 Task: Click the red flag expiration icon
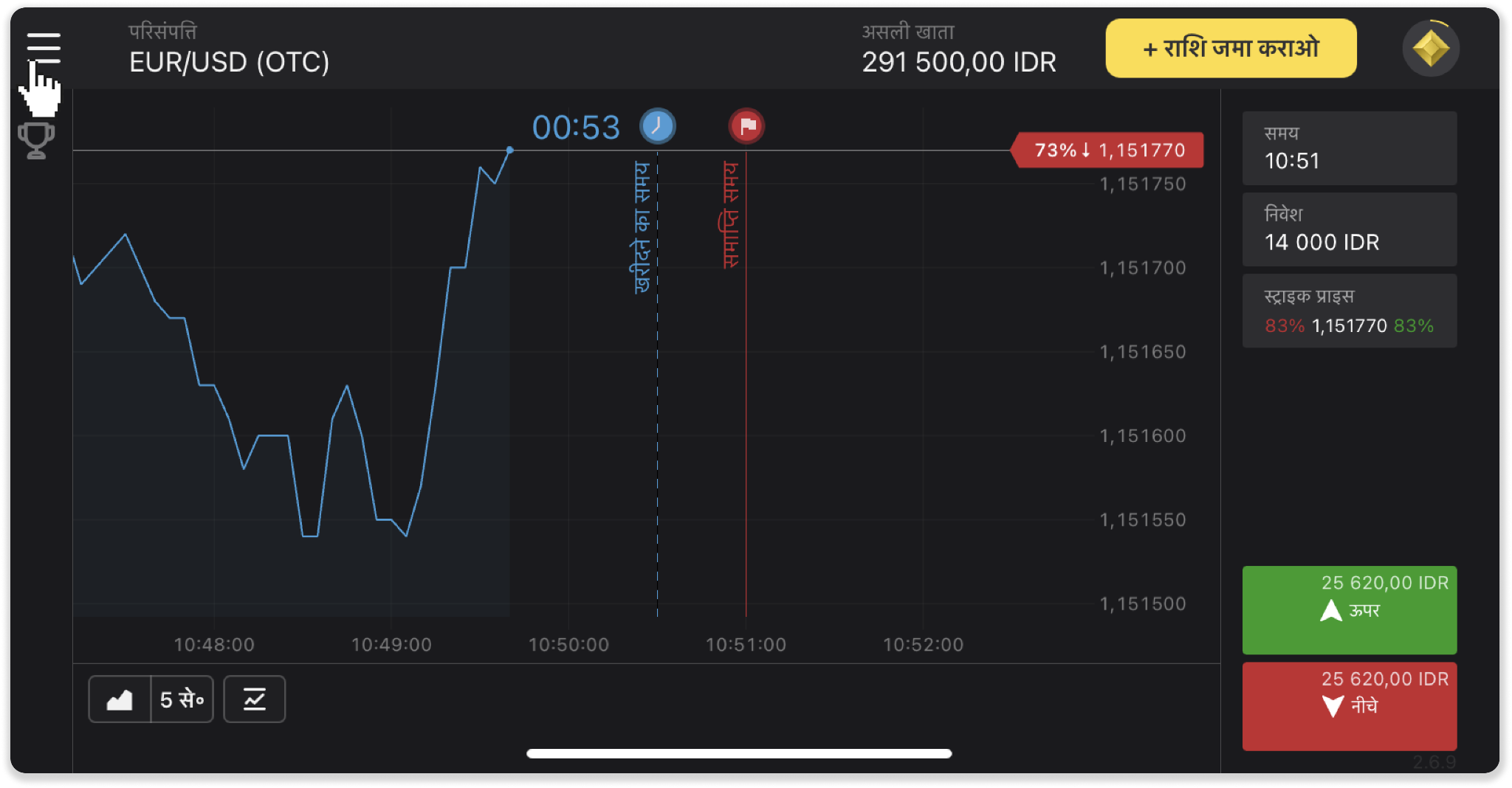[x=746, y=126]
